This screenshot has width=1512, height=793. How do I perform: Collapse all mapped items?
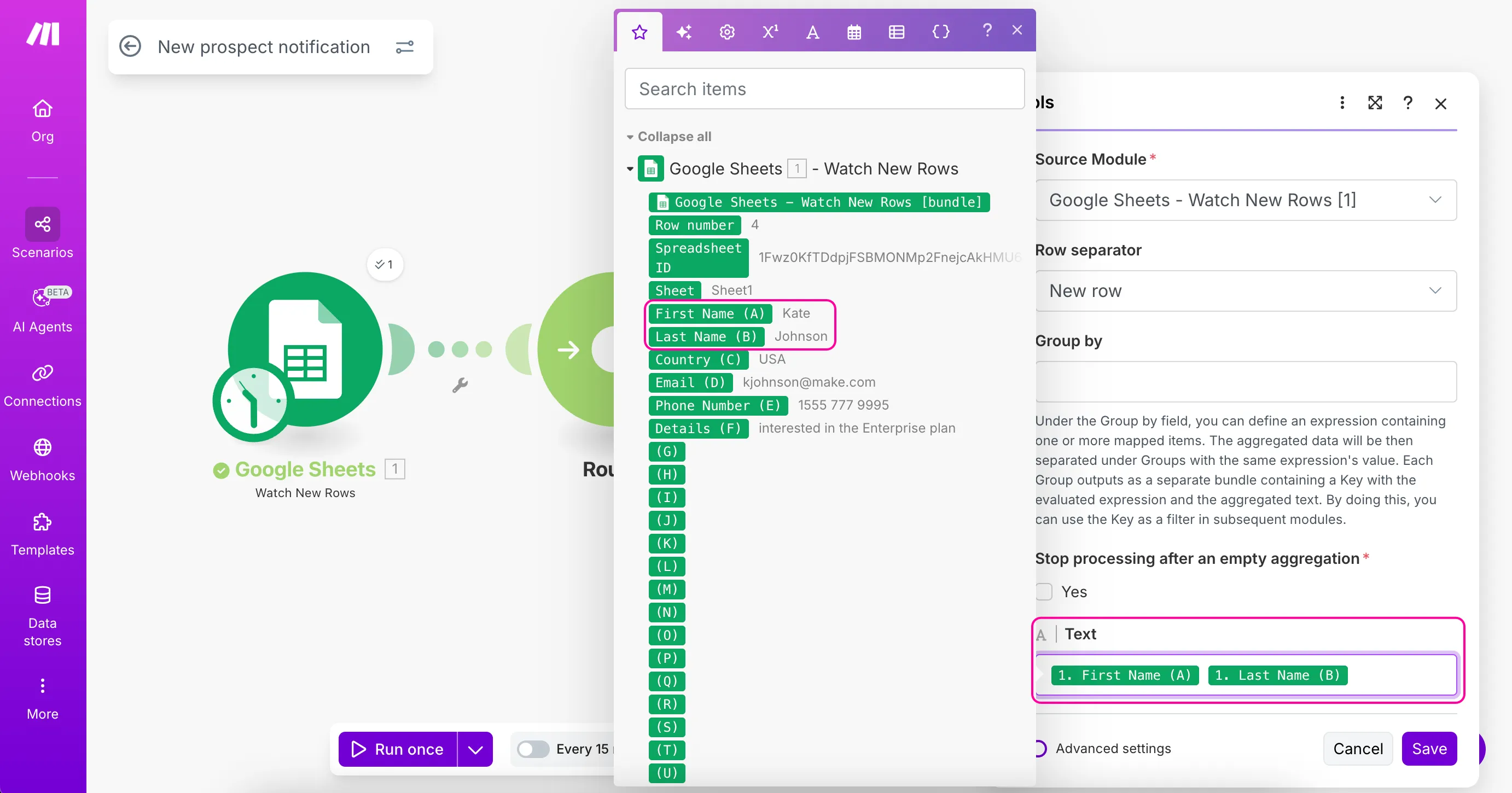pyautogui.click(x=669, y=136)
